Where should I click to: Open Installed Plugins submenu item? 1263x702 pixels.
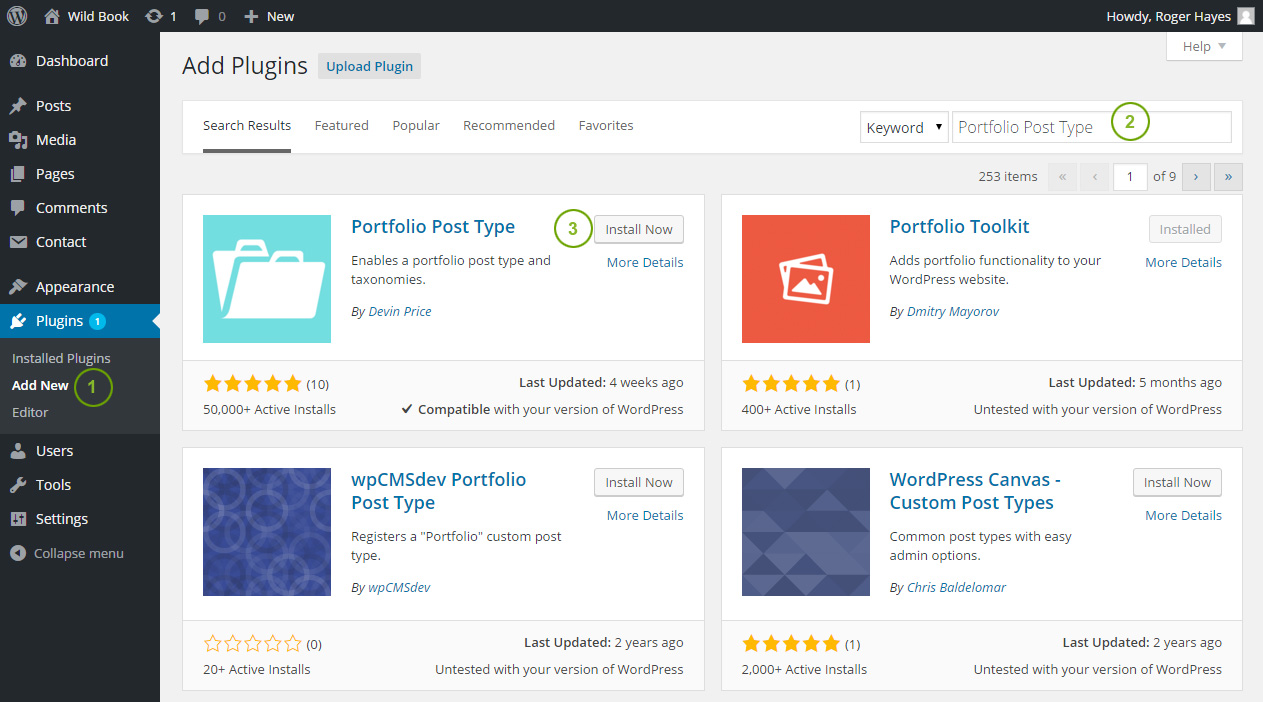61,358
